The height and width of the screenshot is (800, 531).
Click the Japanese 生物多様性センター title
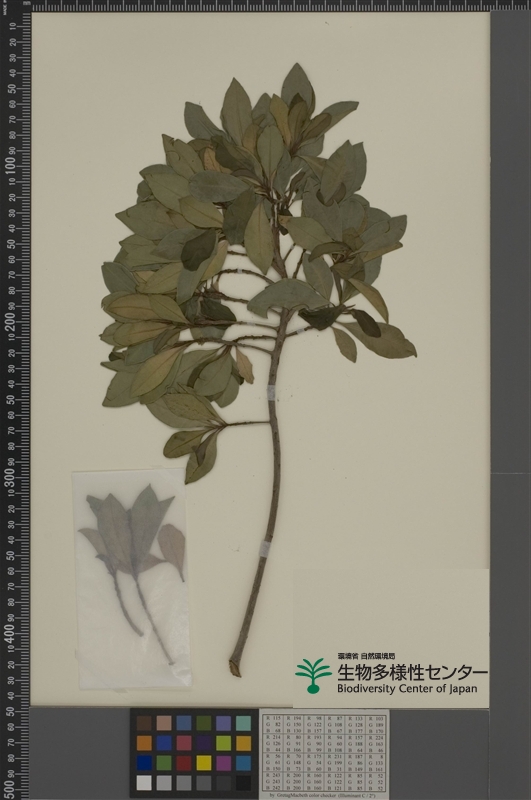(x=412, y=672)
